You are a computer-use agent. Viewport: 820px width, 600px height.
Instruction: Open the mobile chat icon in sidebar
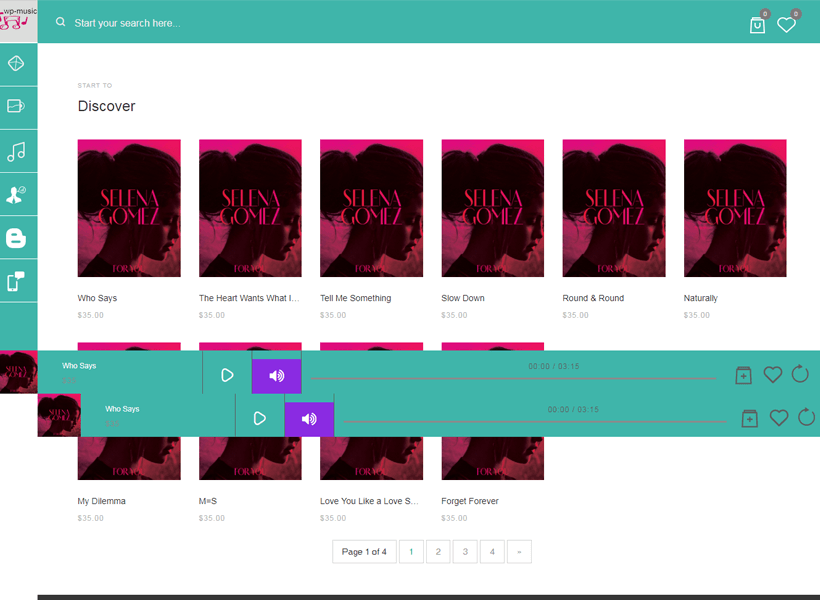point(16,281)
